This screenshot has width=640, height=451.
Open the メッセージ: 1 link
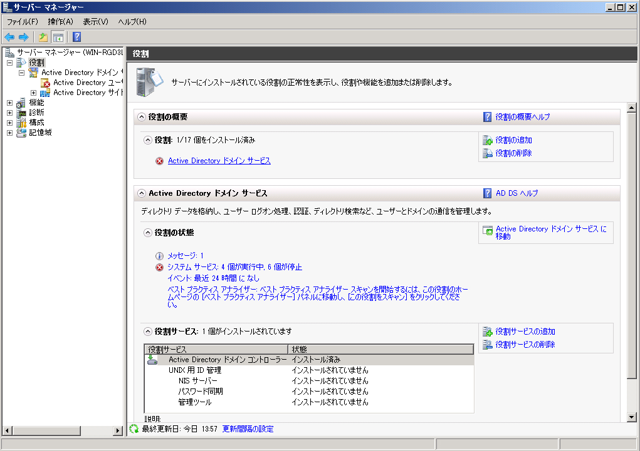tap(185, 256)
